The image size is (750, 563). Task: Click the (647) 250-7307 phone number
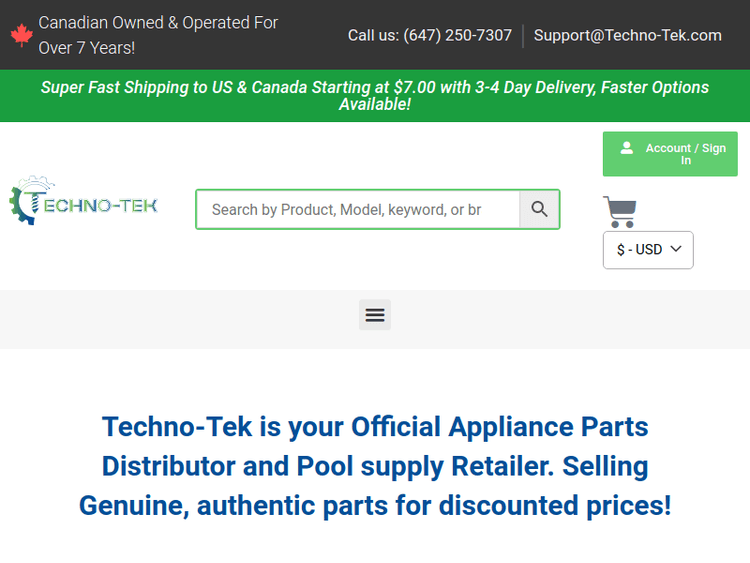457,35
